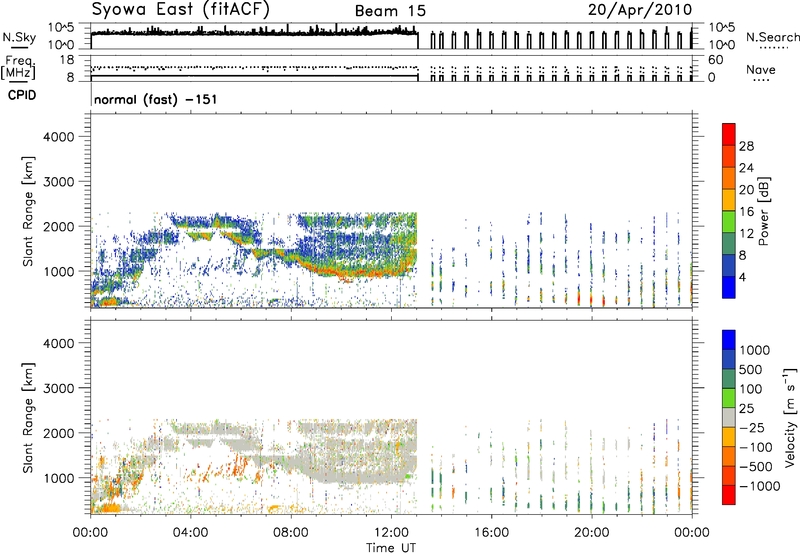
Task: Click the date '20/Apr/2010'
Action: click(640, 10)
